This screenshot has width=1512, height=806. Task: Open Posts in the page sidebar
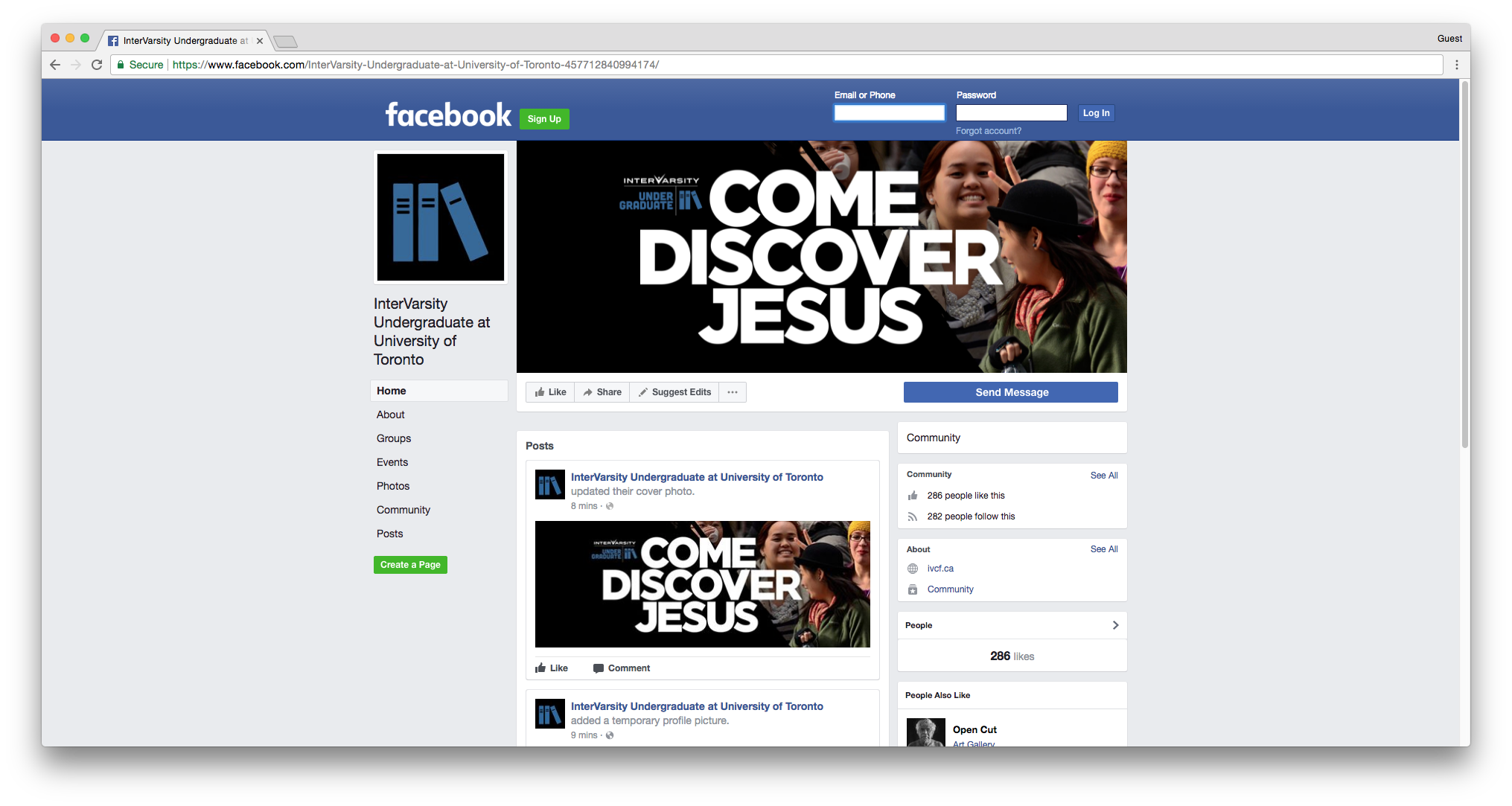click(389, 534)
